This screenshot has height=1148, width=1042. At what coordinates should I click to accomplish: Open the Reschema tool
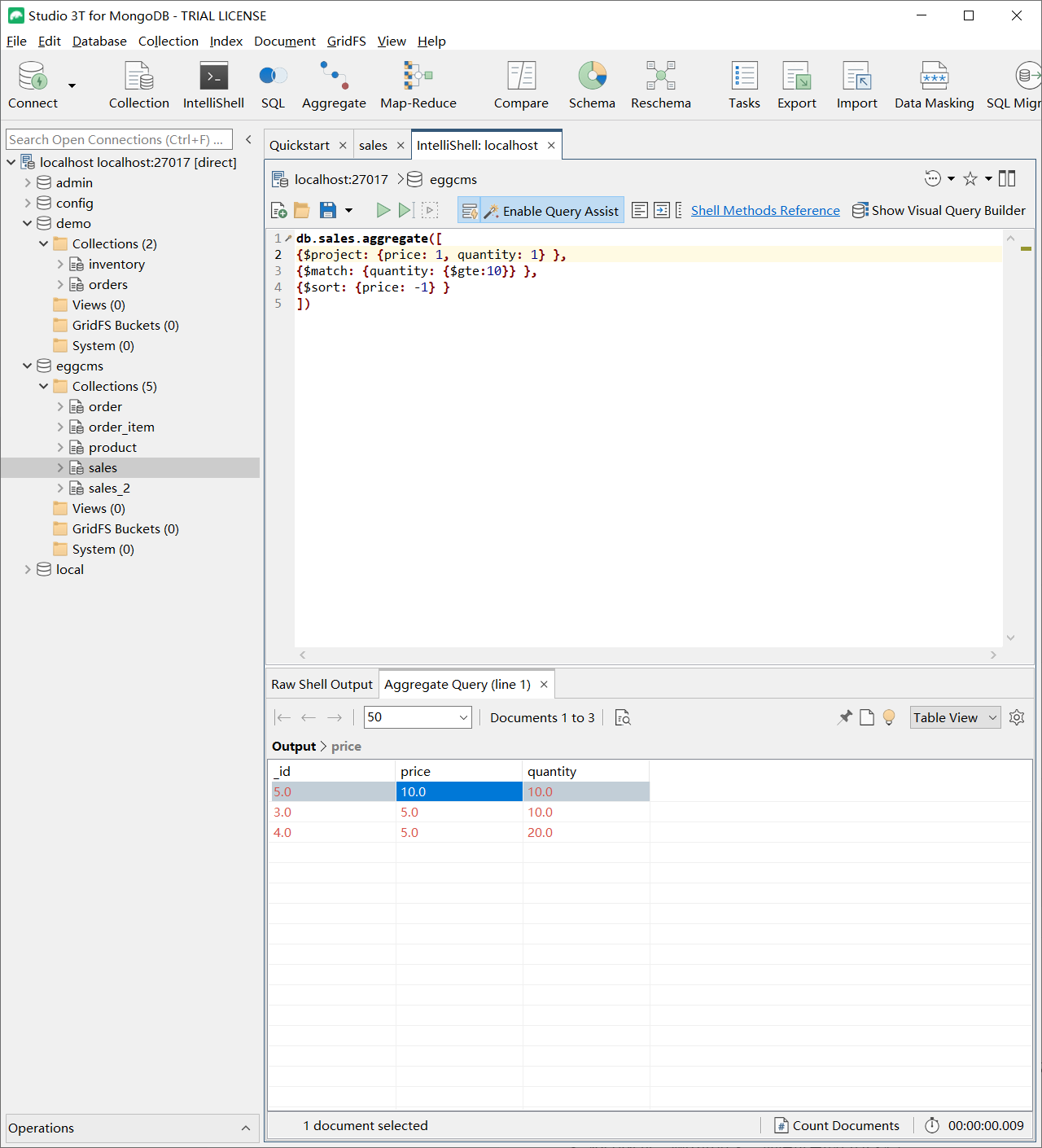(x=661, y=85)
